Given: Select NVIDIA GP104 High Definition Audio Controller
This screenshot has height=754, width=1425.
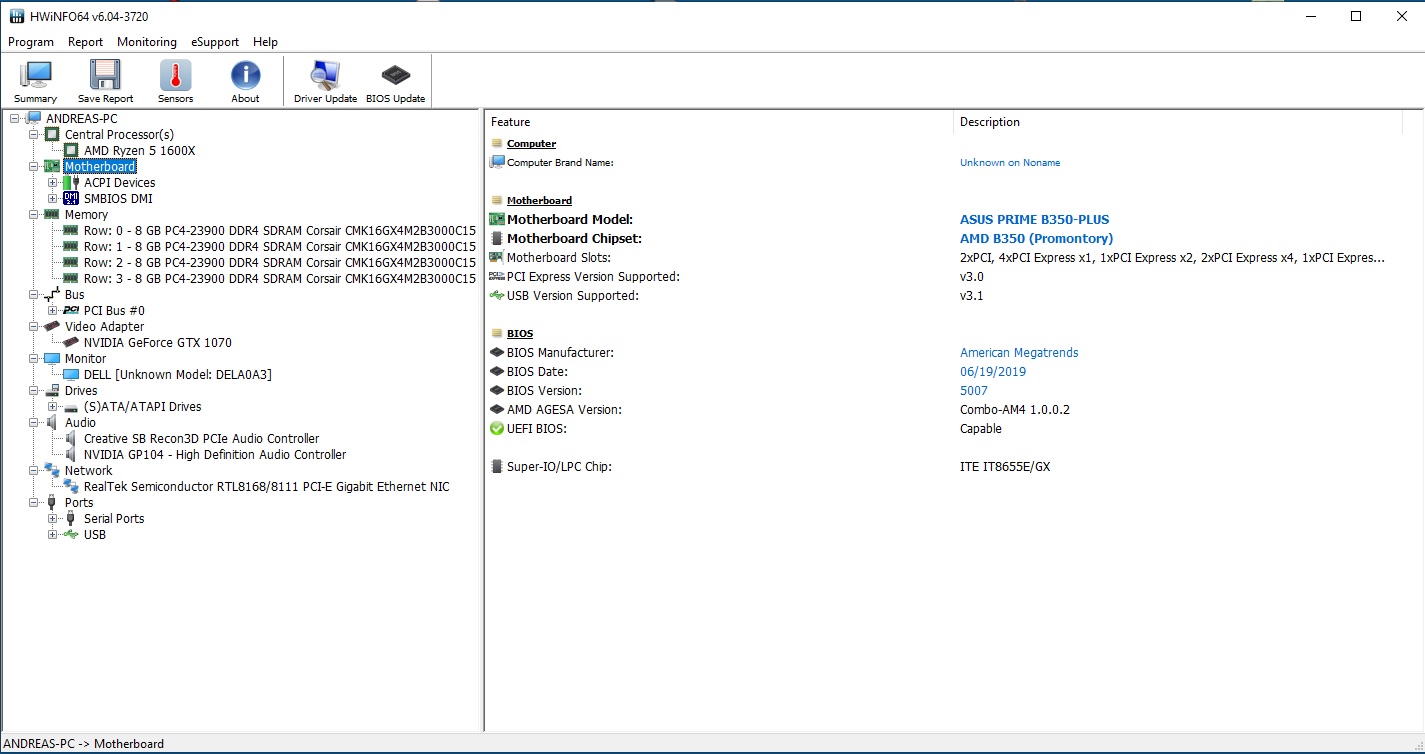Looking at the screenshot, I should click(215, 454).
